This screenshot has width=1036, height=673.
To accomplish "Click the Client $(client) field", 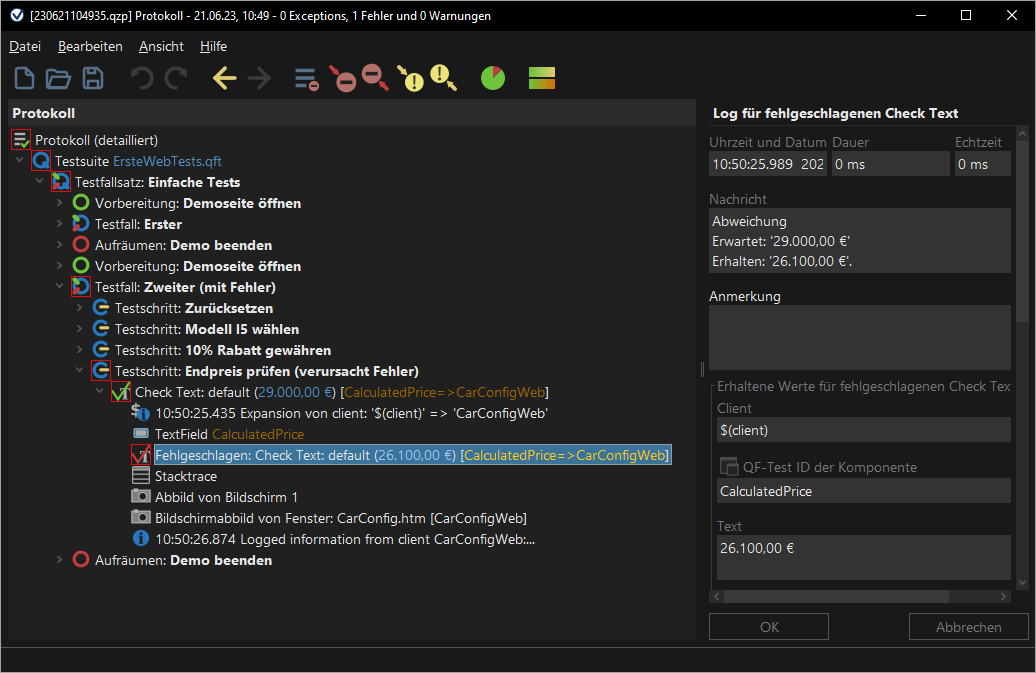I will [864, 429].
